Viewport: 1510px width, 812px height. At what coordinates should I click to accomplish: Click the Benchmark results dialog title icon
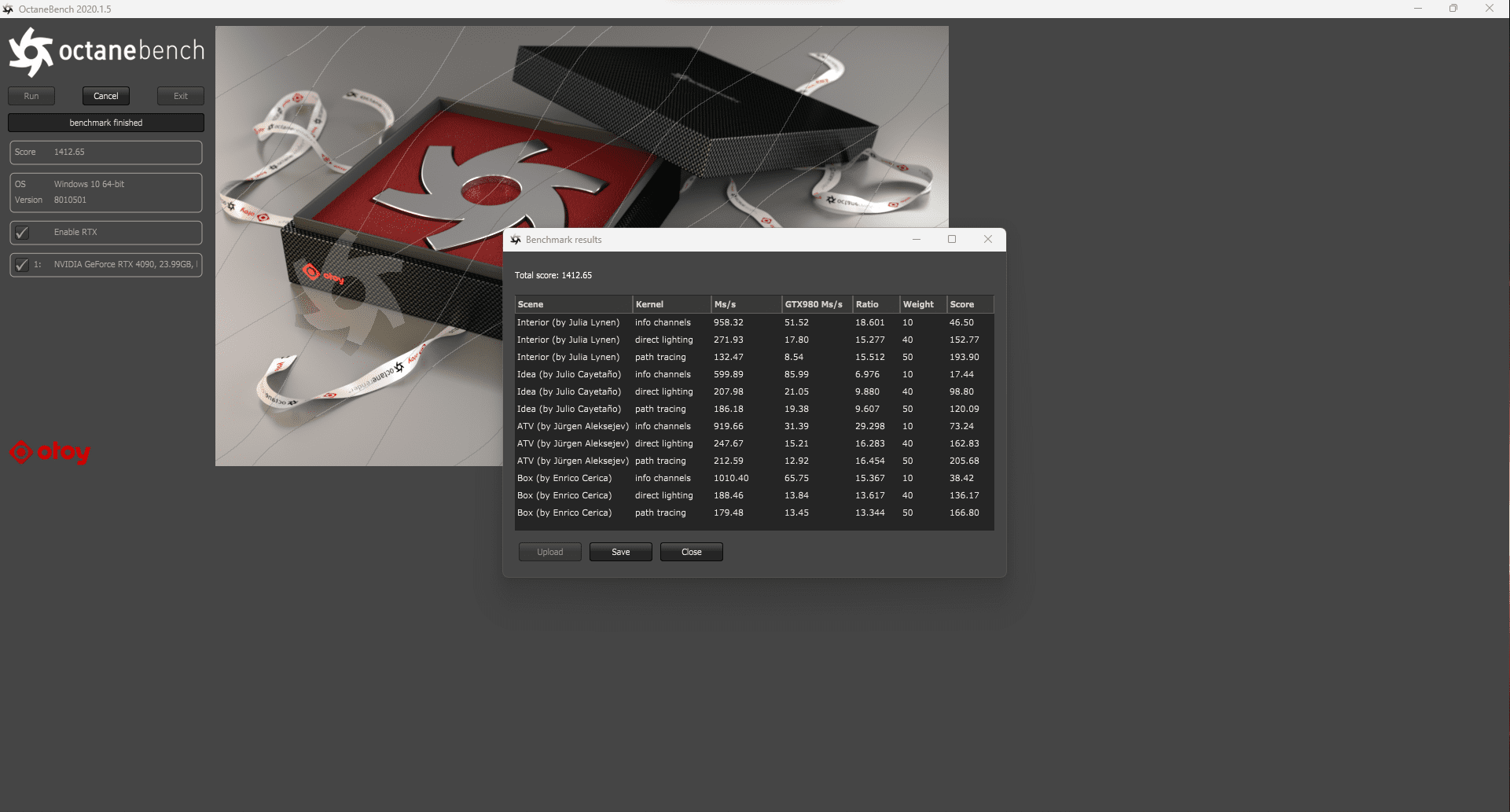coord(516,240)
